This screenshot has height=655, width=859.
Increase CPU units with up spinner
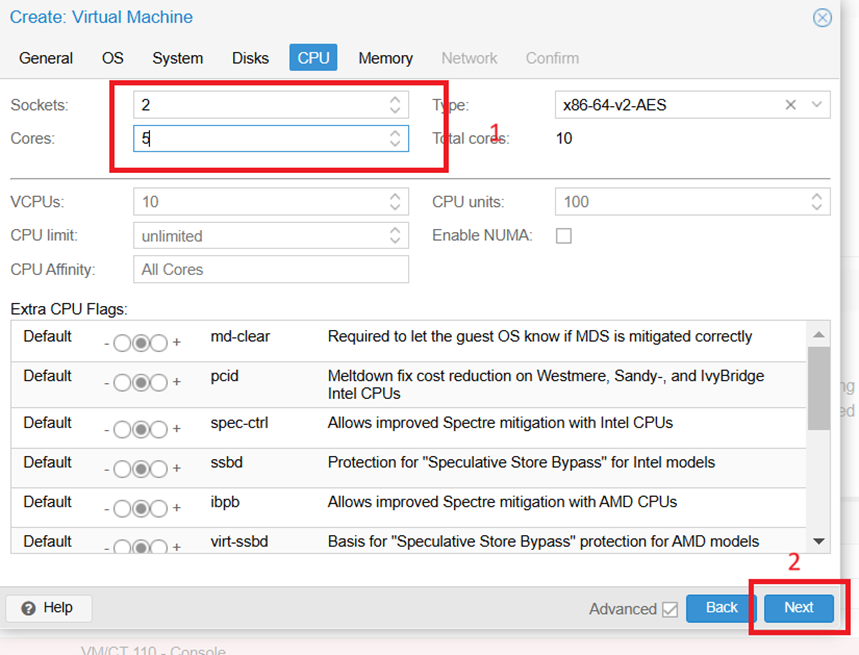point(816,197)
